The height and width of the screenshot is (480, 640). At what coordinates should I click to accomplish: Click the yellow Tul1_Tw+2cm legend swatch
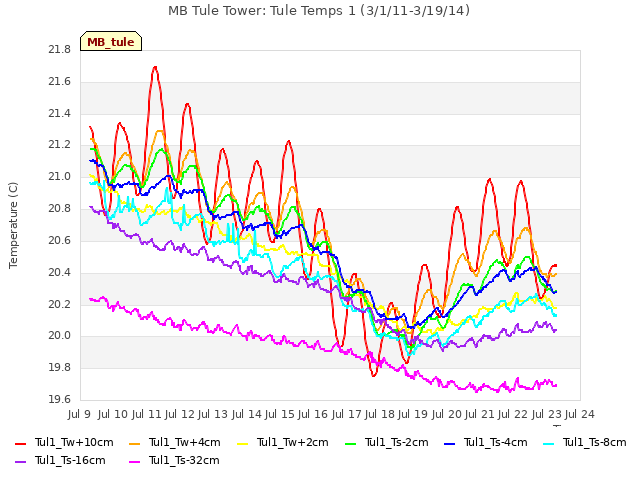pyautogui.click(x=242, y=443)
